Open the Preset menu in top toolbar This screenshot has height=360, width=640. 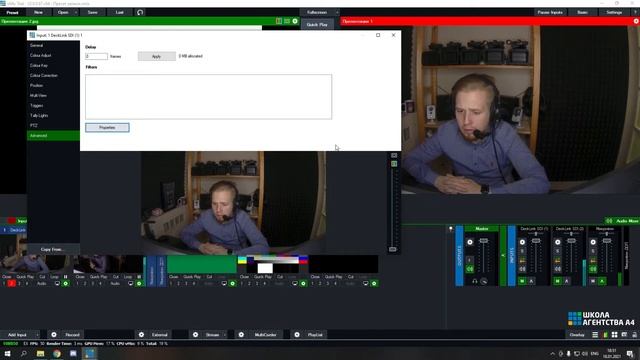12,12
